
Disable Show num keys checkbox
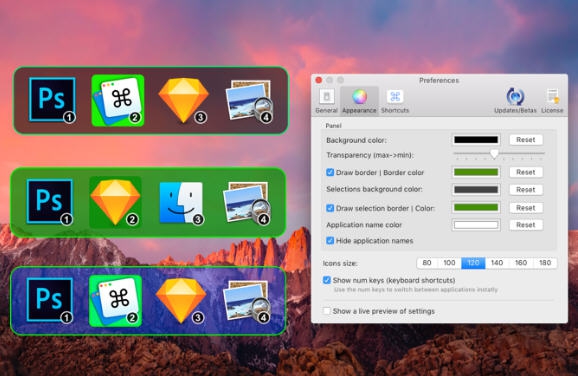(327, 280)
